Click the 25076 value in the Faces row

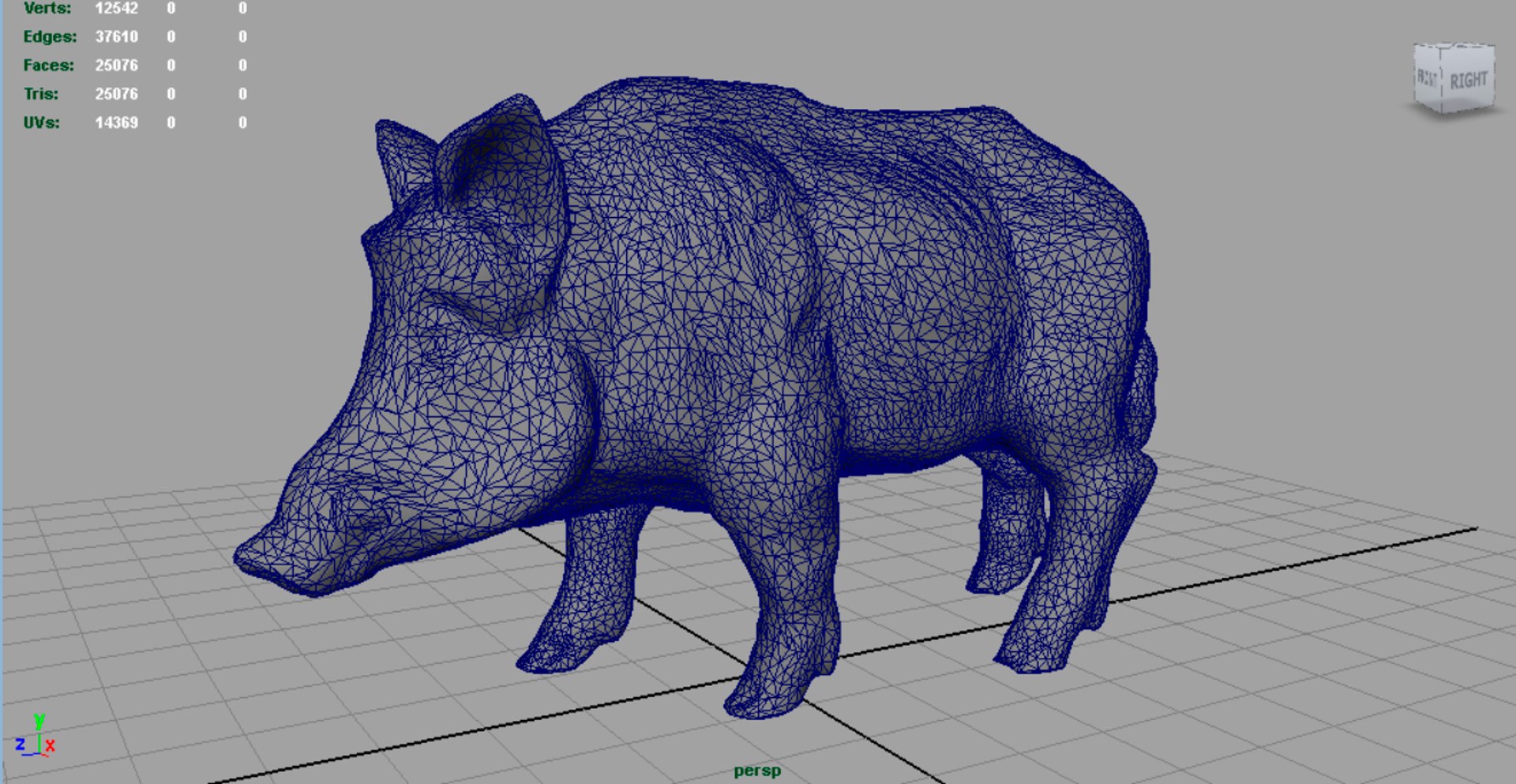[x=117, y=65]
